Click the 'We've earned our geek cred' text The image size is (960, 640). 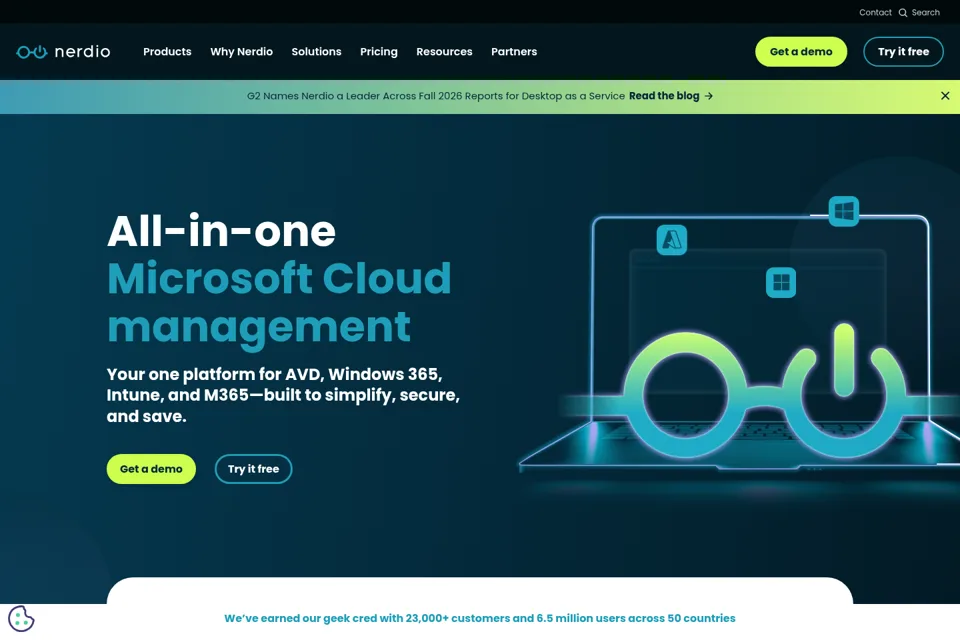tap(479, 618)
